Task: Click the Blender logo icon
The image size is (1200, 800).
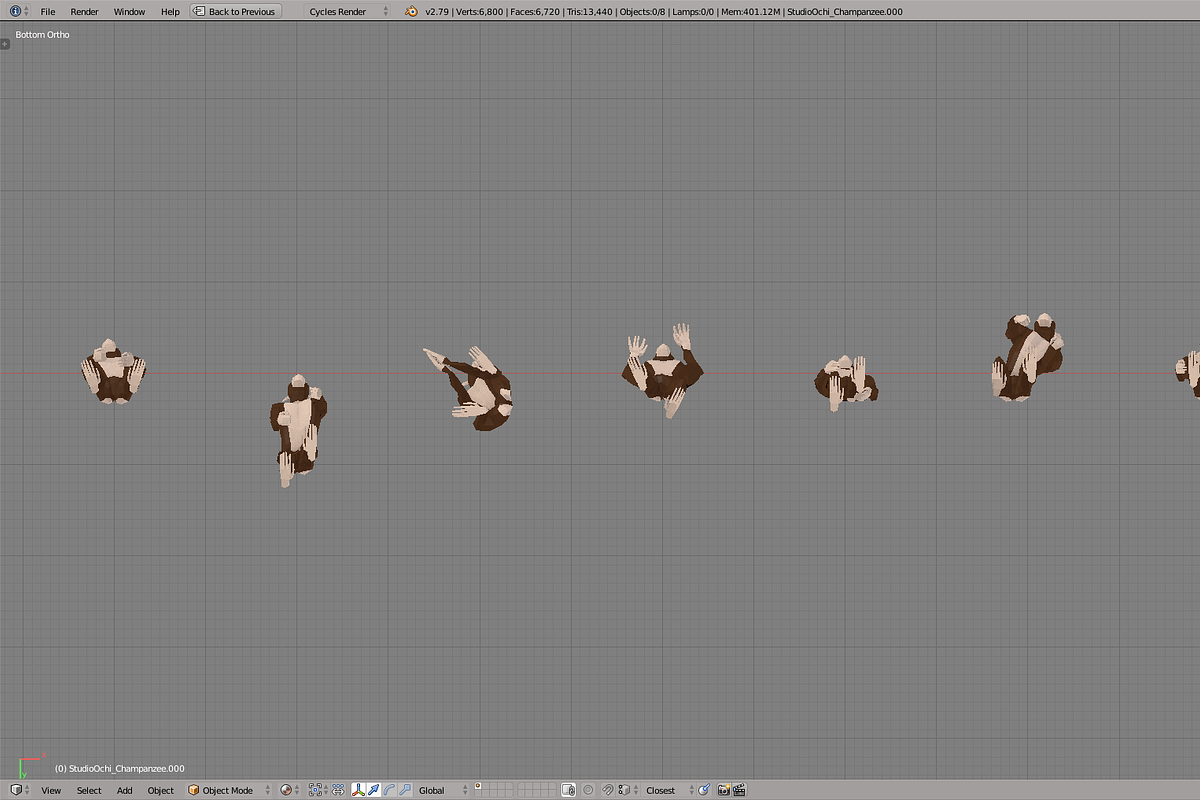Action: click(x=412, y=11)
